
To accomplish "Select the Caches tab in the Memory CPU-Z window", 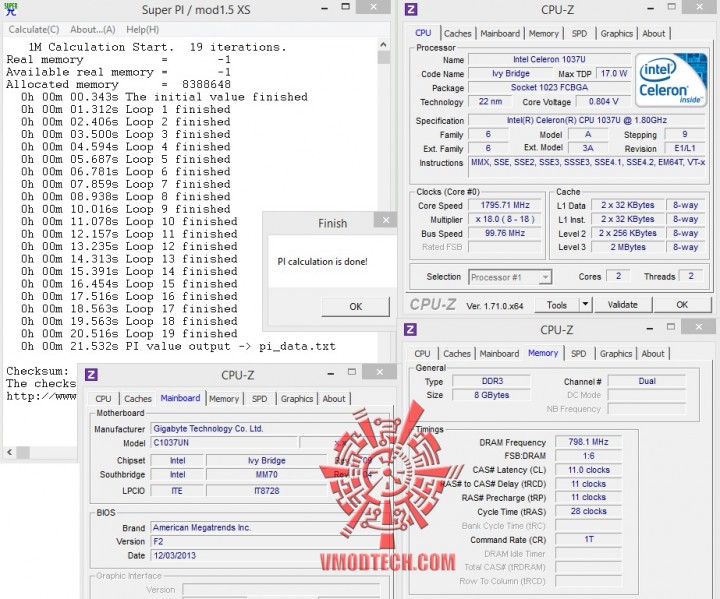I will 456,354.
